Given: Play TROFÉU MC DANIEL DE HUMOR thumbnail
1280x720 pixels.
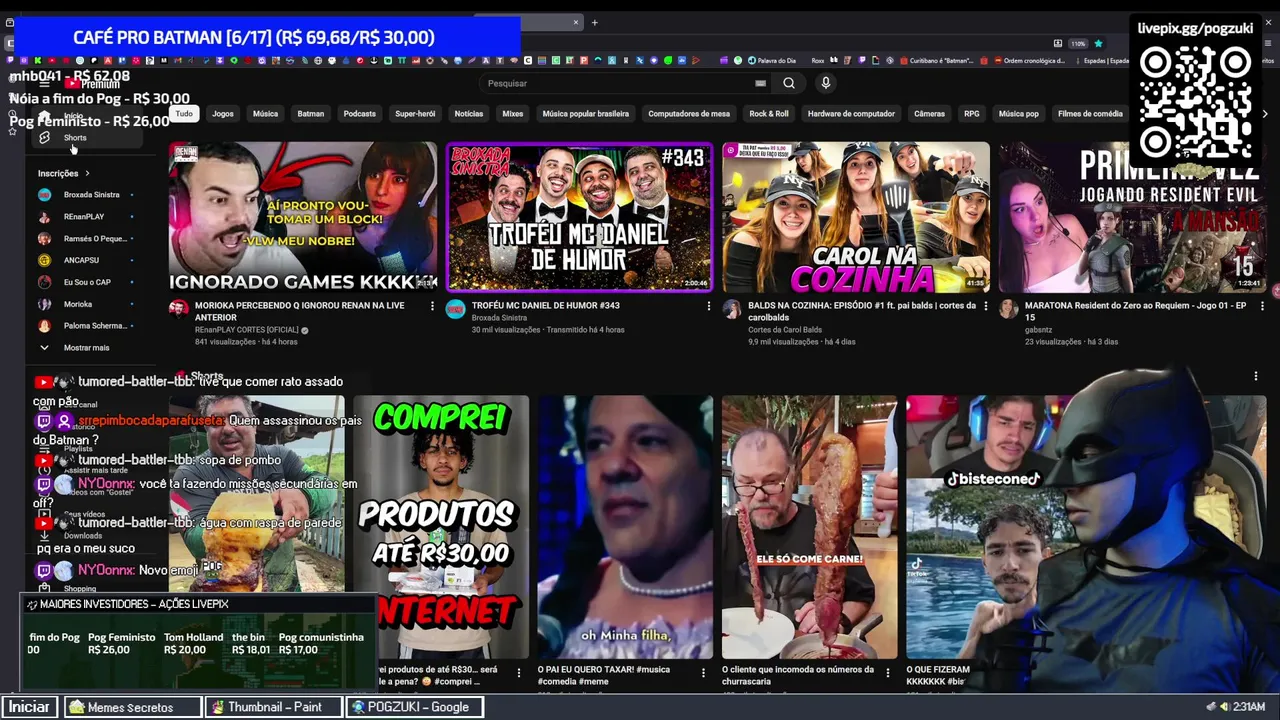Looking at the screenshot, I should [x=580, y=217].
